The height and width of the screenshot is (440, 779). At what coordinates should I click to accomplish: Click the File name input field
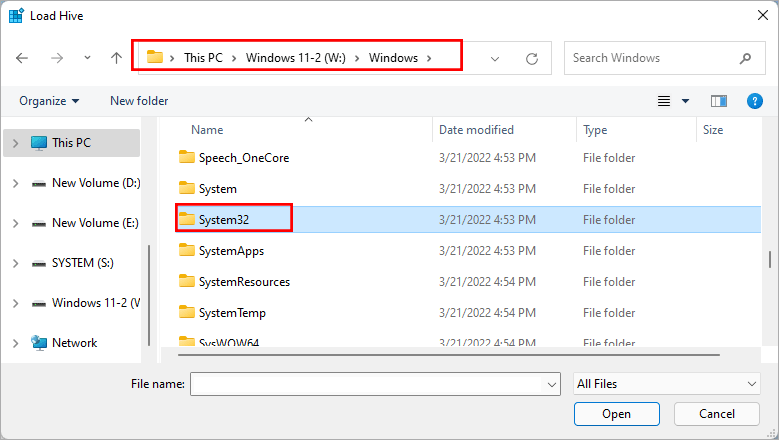pos(367,383)
